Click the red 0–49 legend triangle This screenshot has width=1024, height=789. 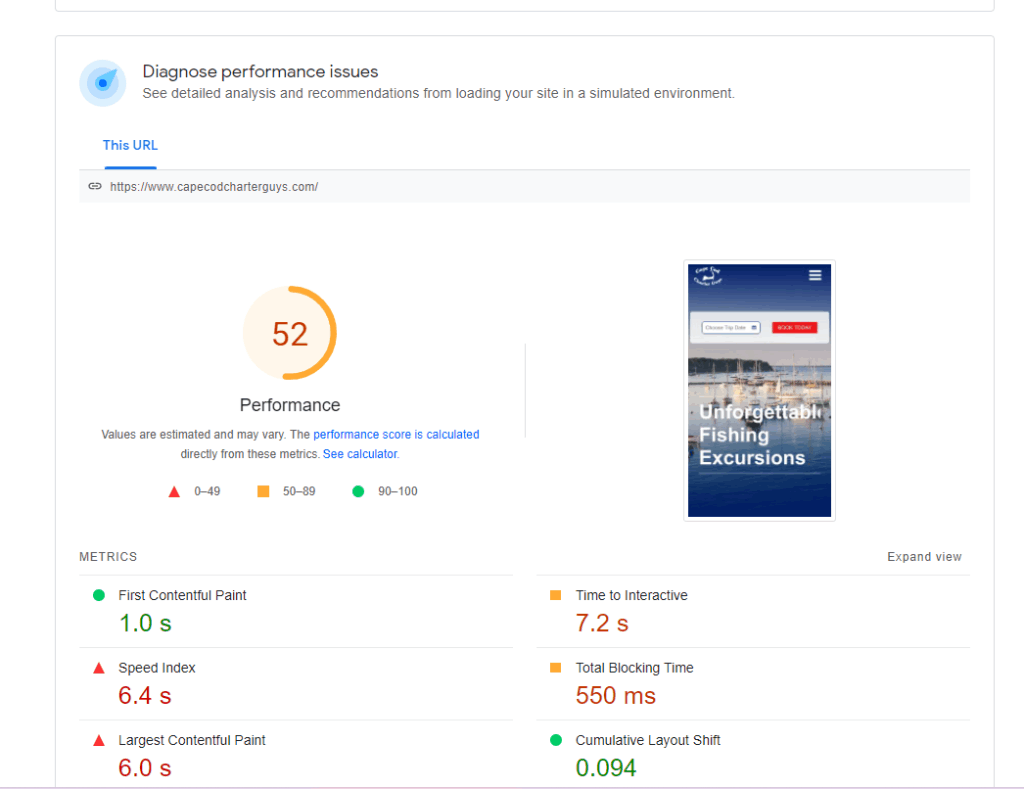(174, 492)
